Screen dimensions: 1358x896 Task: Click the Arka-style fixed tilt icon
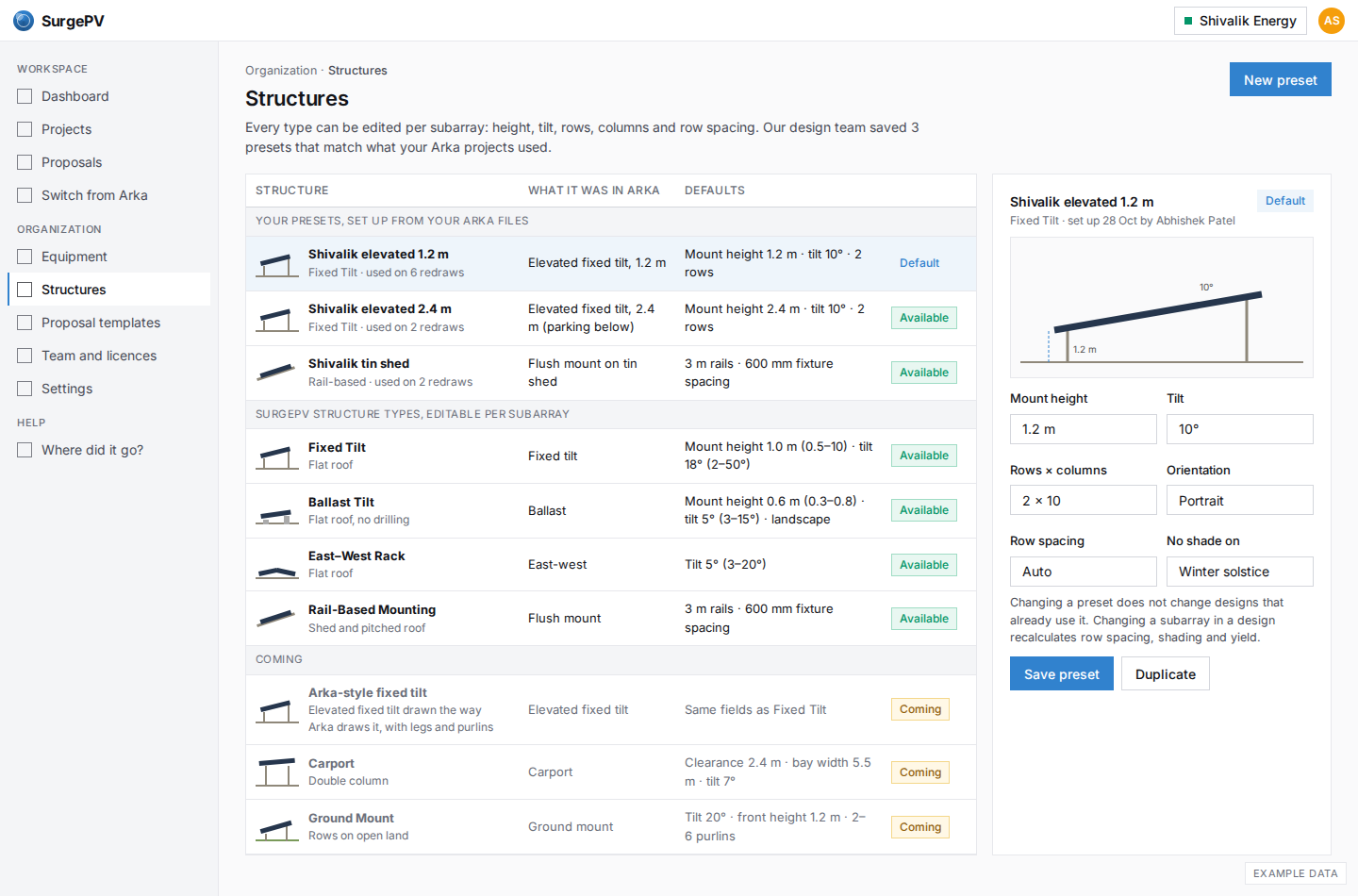coord(277,709)
